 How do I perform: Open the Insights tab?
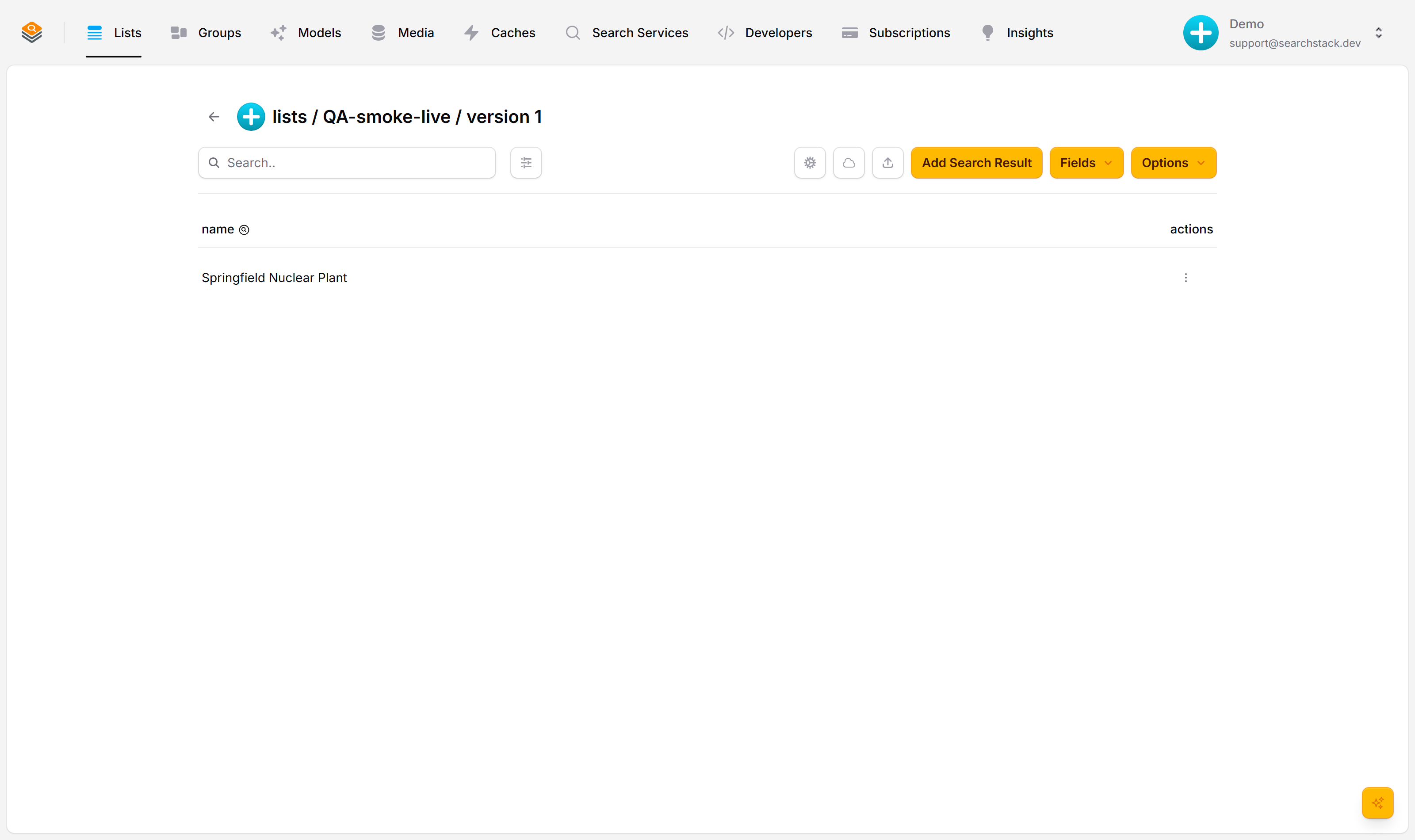(x=1017, y=33)
